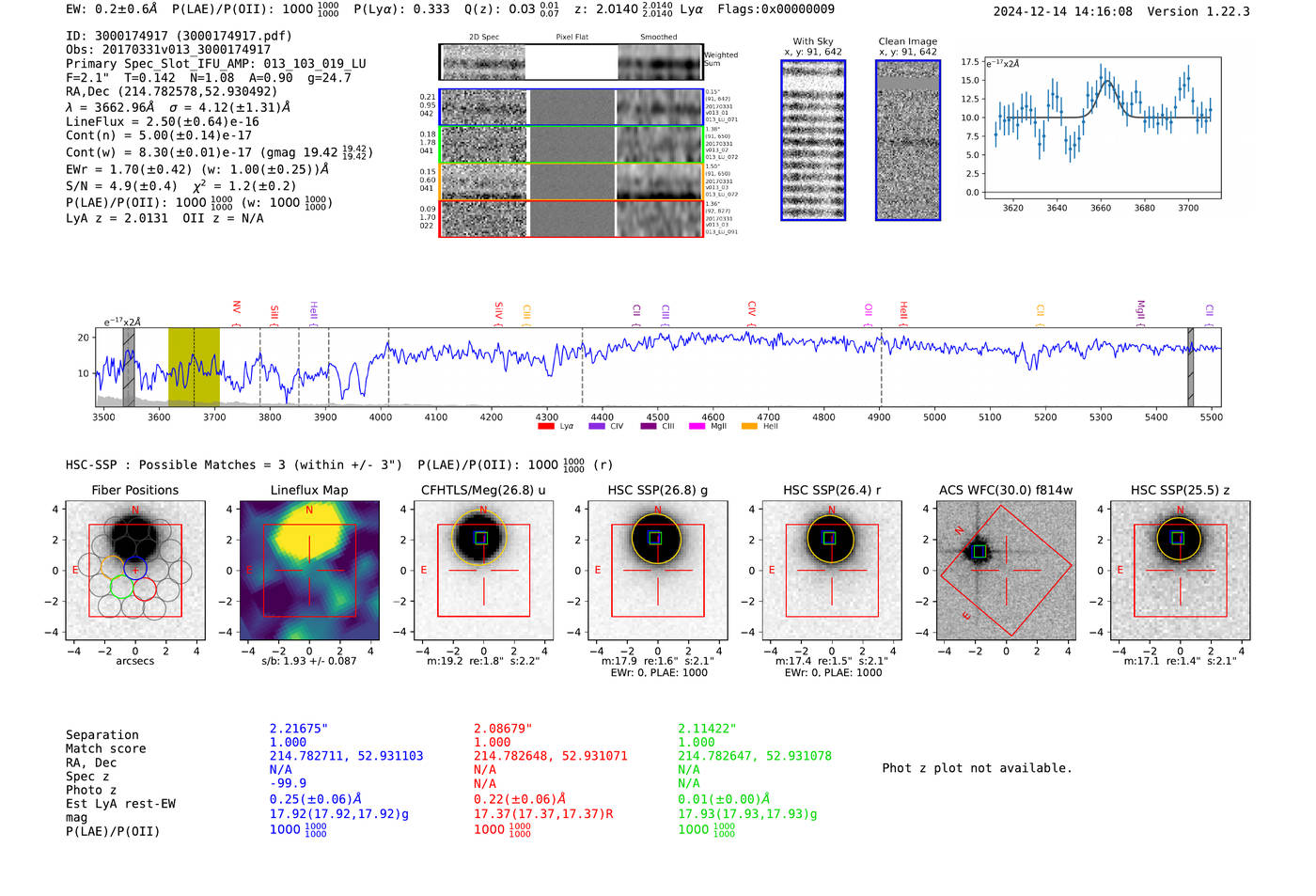
Task: Click the MgII line marker above spectrum
Action: pos(1141,310)
